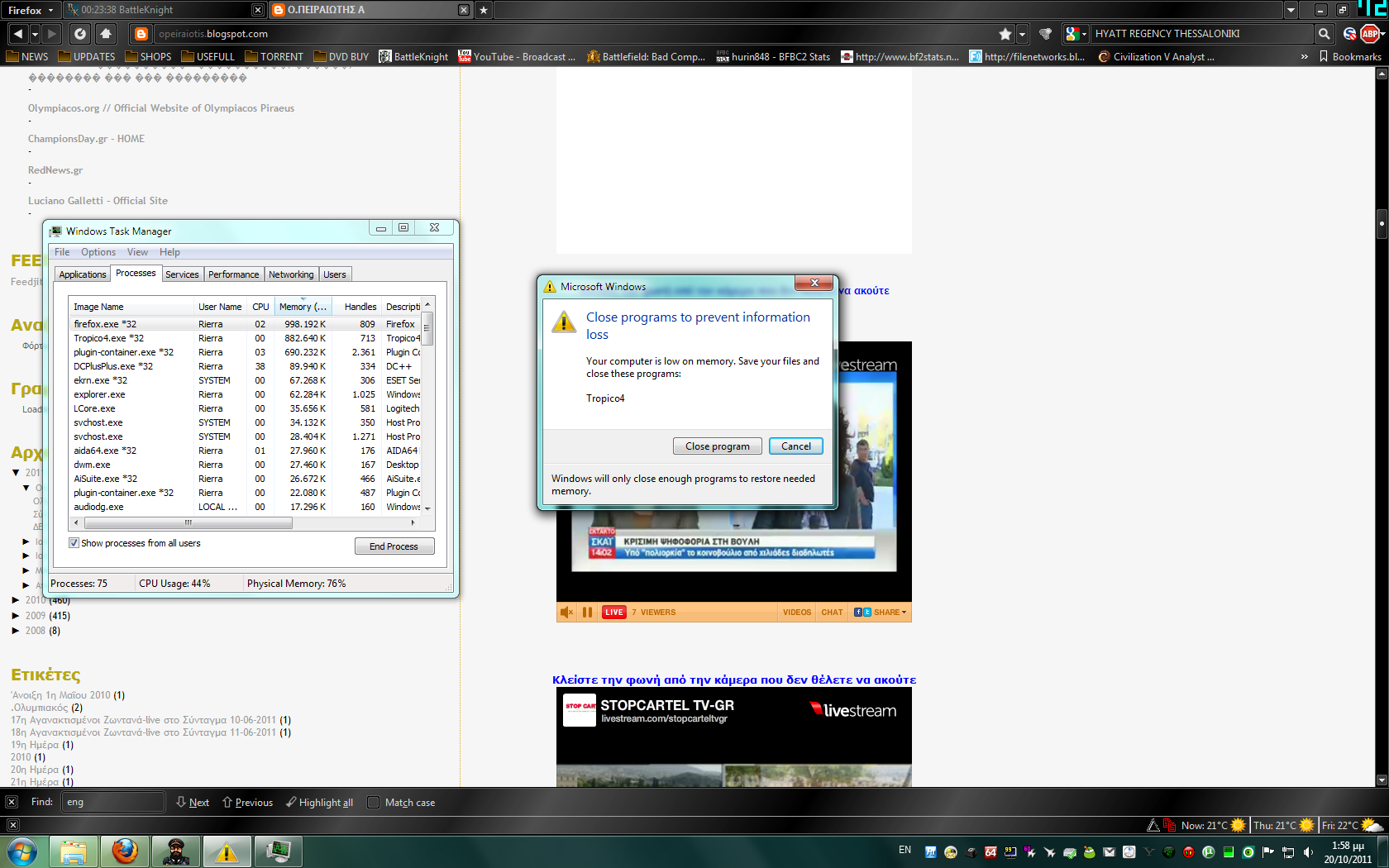
Task: Open the Civilization V Analyst bookmark
Action: coord(1156,57)
